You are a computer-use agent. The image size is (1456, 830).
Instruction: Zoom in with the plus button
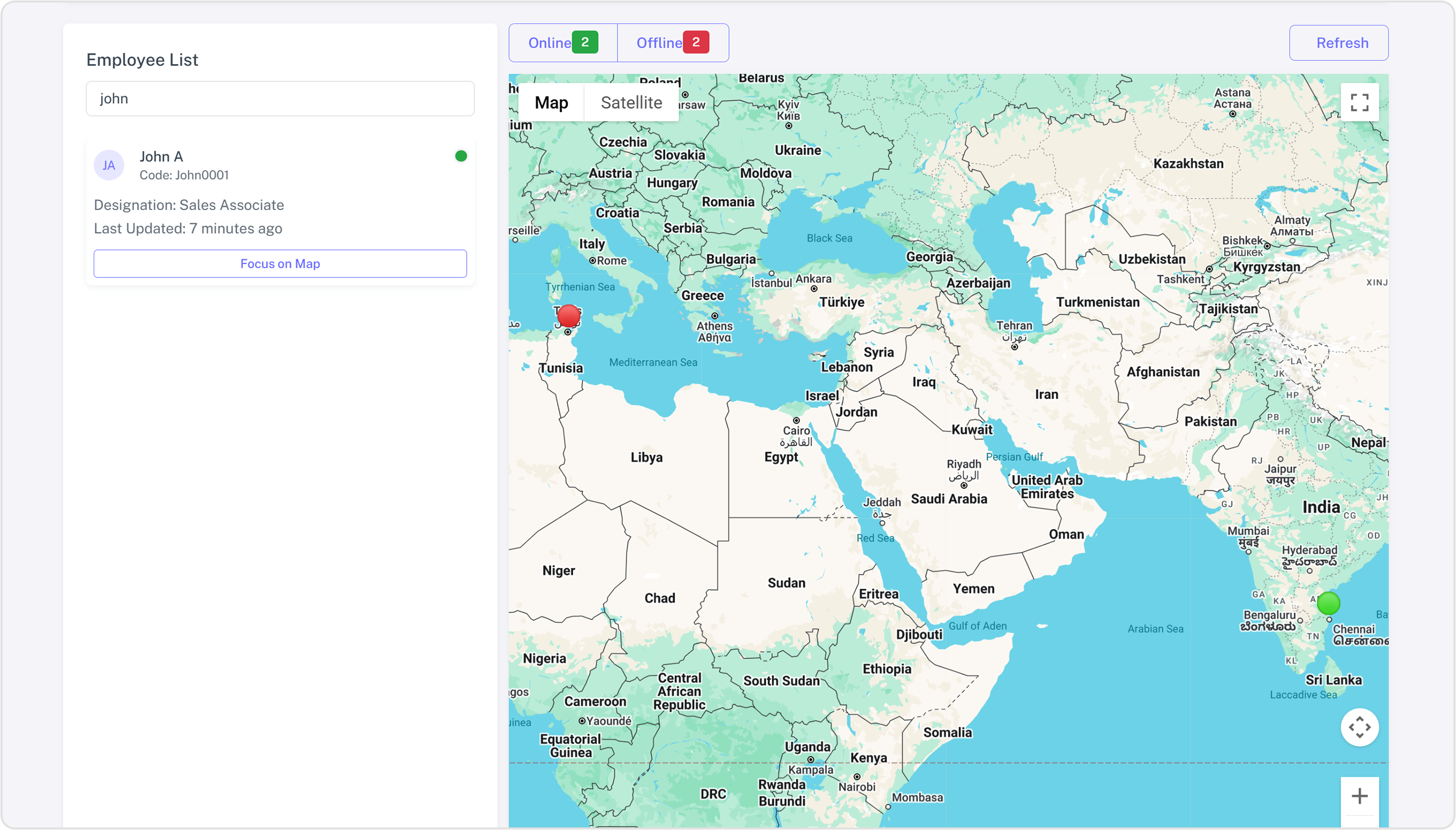click(1359, 796)
